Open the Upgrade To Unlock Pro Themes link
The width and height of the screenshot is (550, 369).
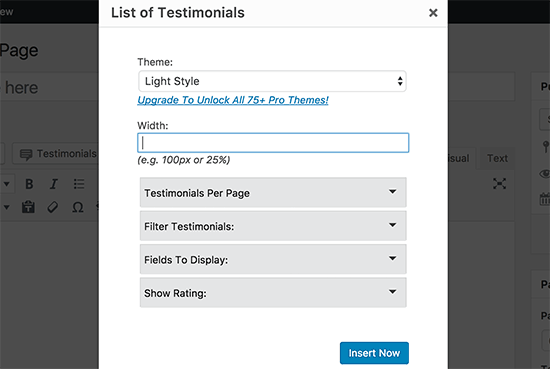(x=233, y=100)
